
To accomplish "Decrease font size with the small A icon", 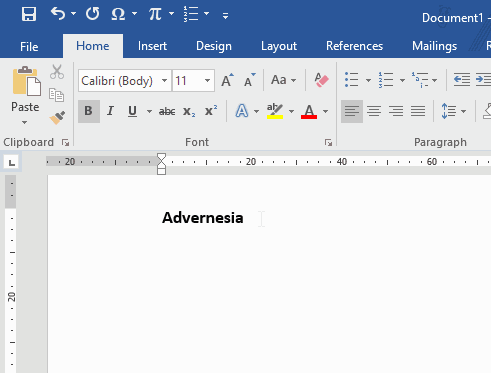I will pos(250,80).
